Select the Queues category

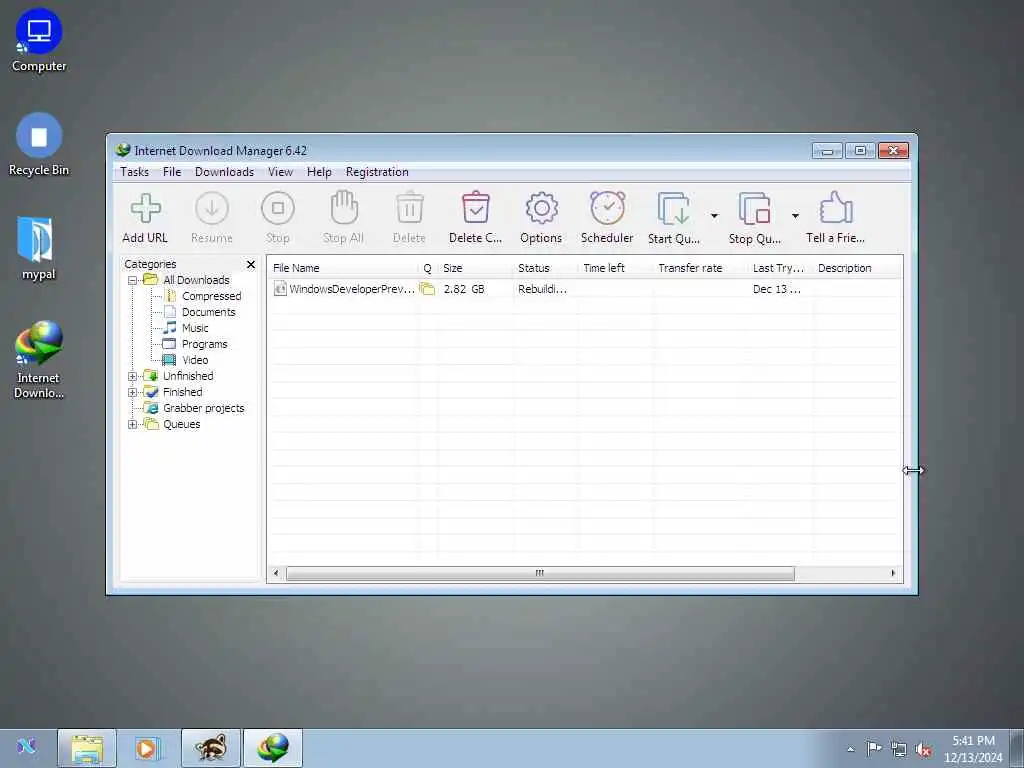tap(182, 424)
